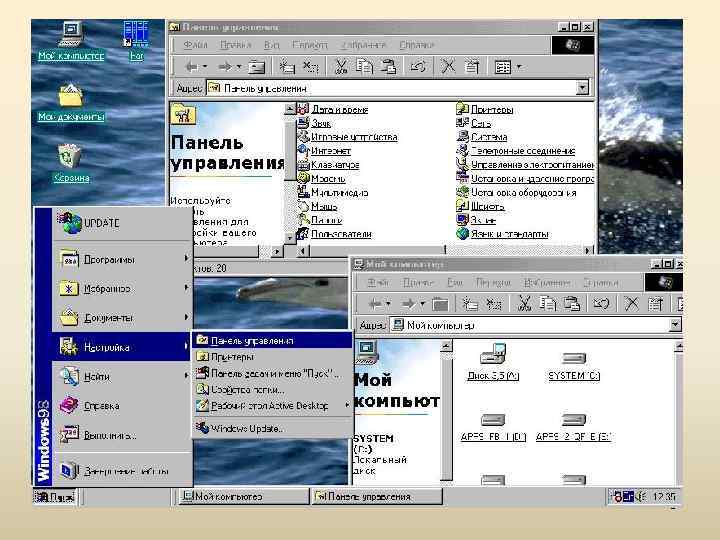Open the Файл menu in Мой компьютер window
The height and width of the screenshot is (540, 720).
click(378, 282)
